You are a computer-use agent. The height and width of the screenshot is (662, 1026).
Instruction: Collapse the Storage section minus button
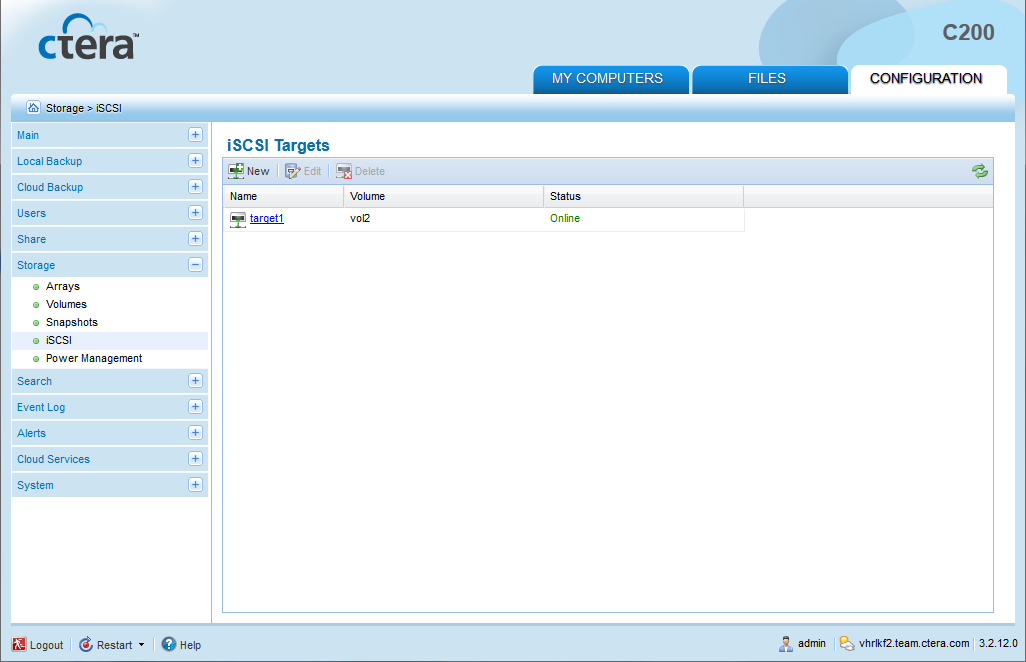[x=195, y=265]
